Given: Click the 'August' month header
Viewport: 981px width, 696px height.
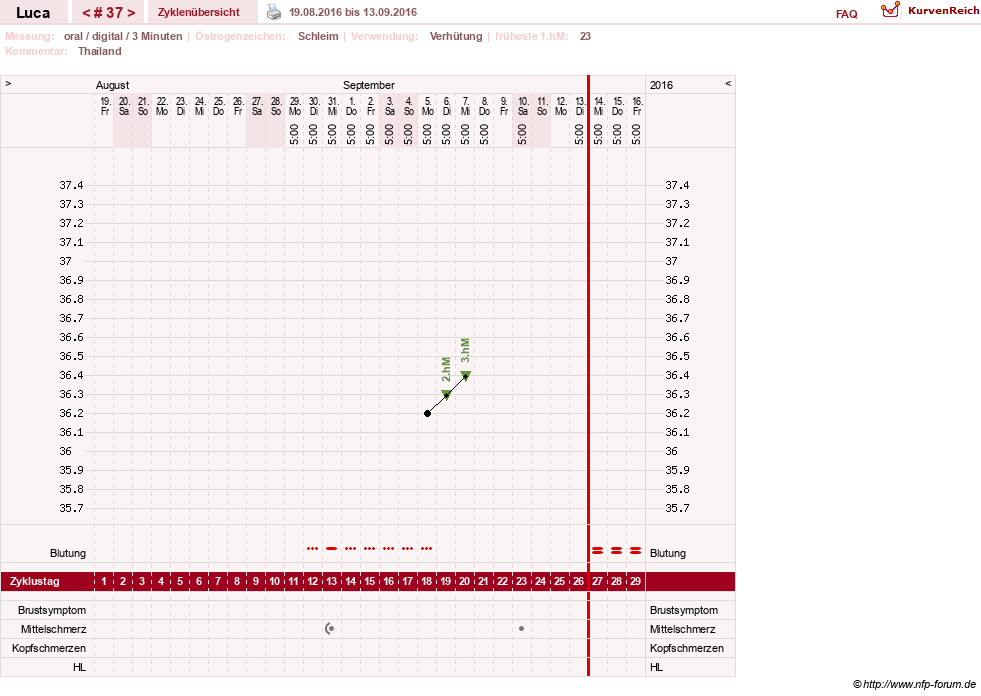Looking at the screenshot, I should pos(113,85).
